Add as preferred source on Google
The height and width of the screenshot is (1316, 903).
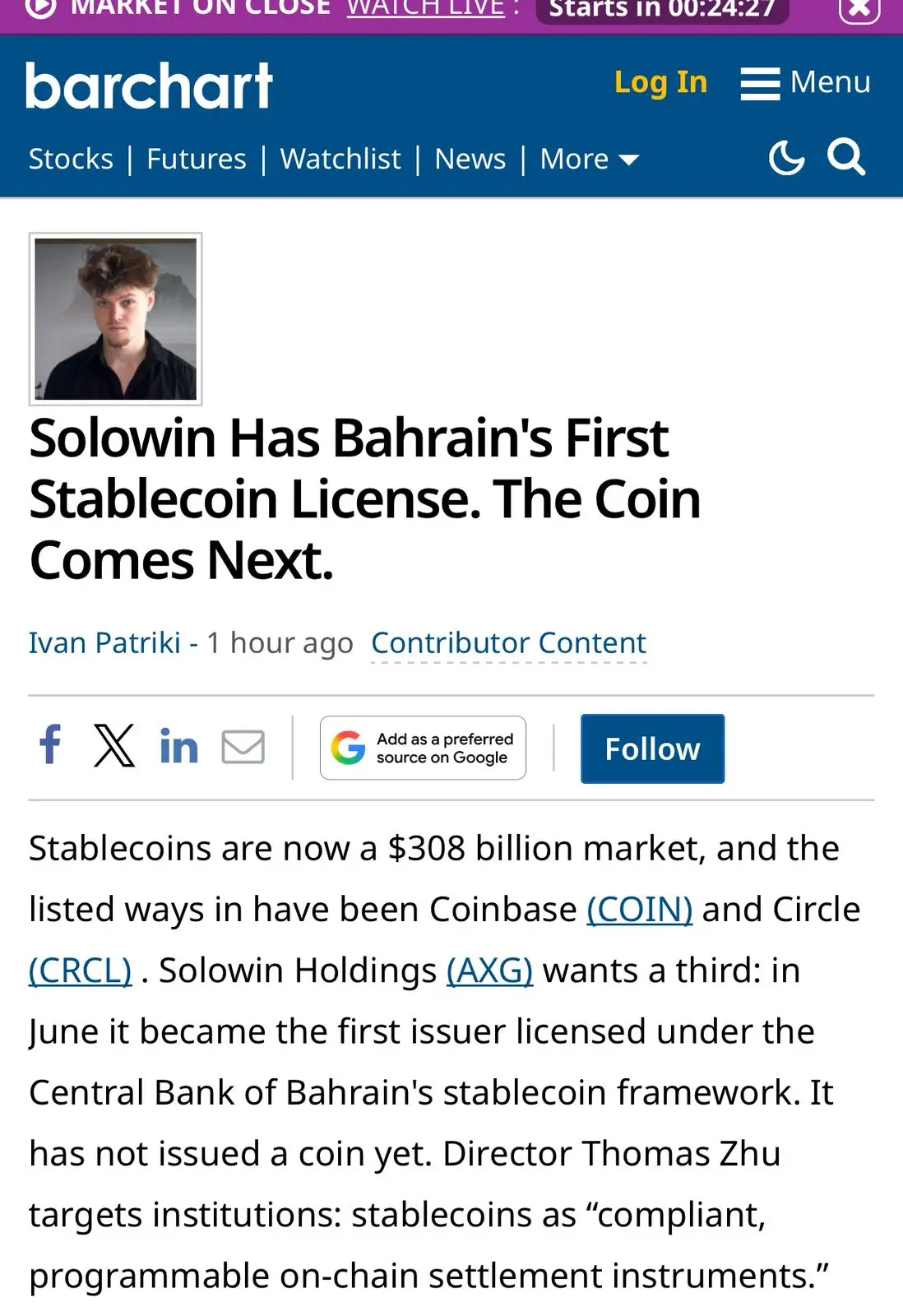[423, 748]
